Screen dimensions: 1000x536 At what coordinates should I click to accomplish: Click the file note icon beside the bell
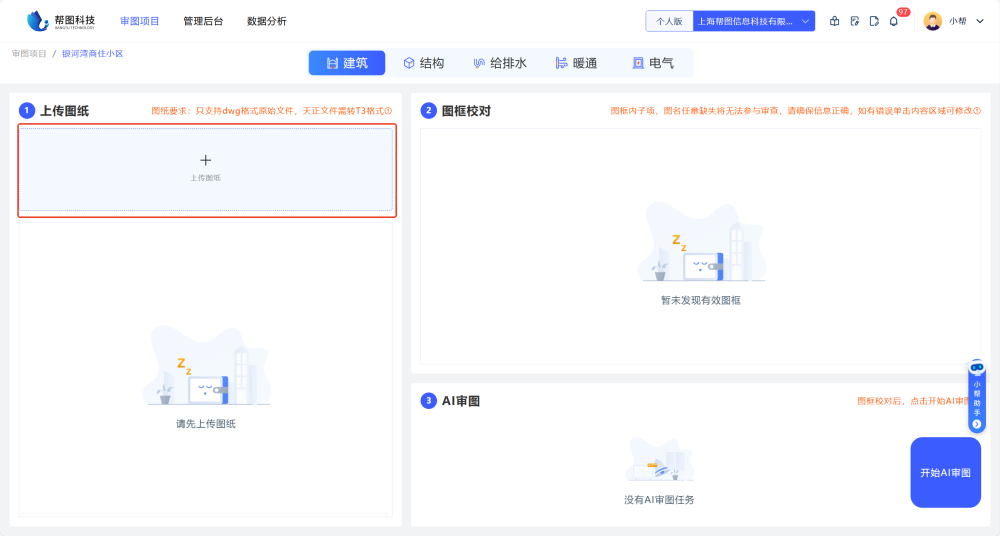pos(874,21)
